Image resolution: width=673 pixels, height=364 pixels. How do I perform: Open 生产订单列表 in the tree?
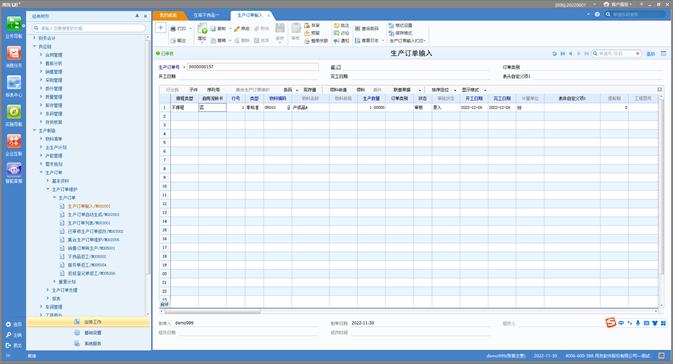click(x=88, y=223)
